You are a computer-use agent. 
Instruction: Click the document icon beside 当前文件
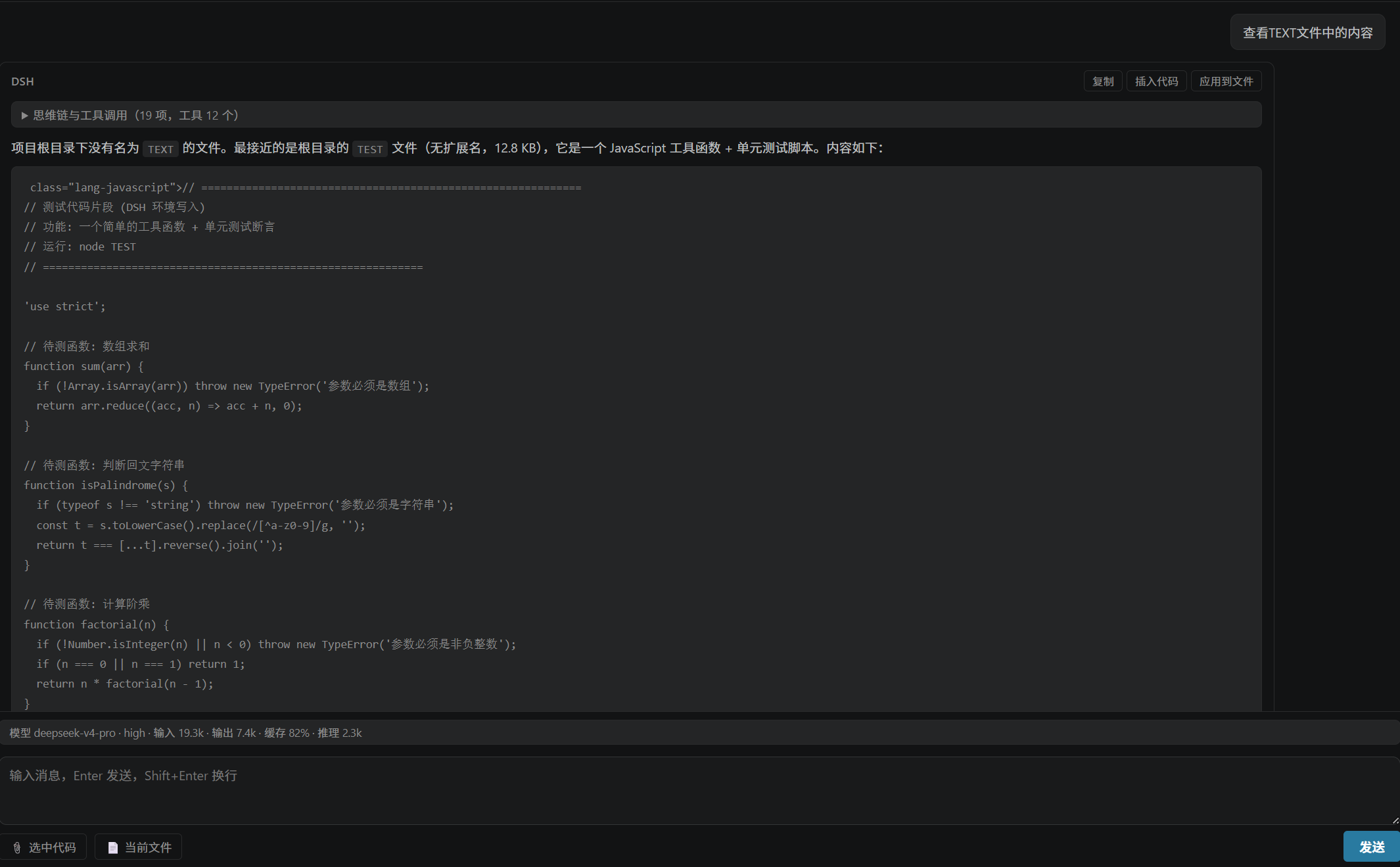(x=113, y=848)
